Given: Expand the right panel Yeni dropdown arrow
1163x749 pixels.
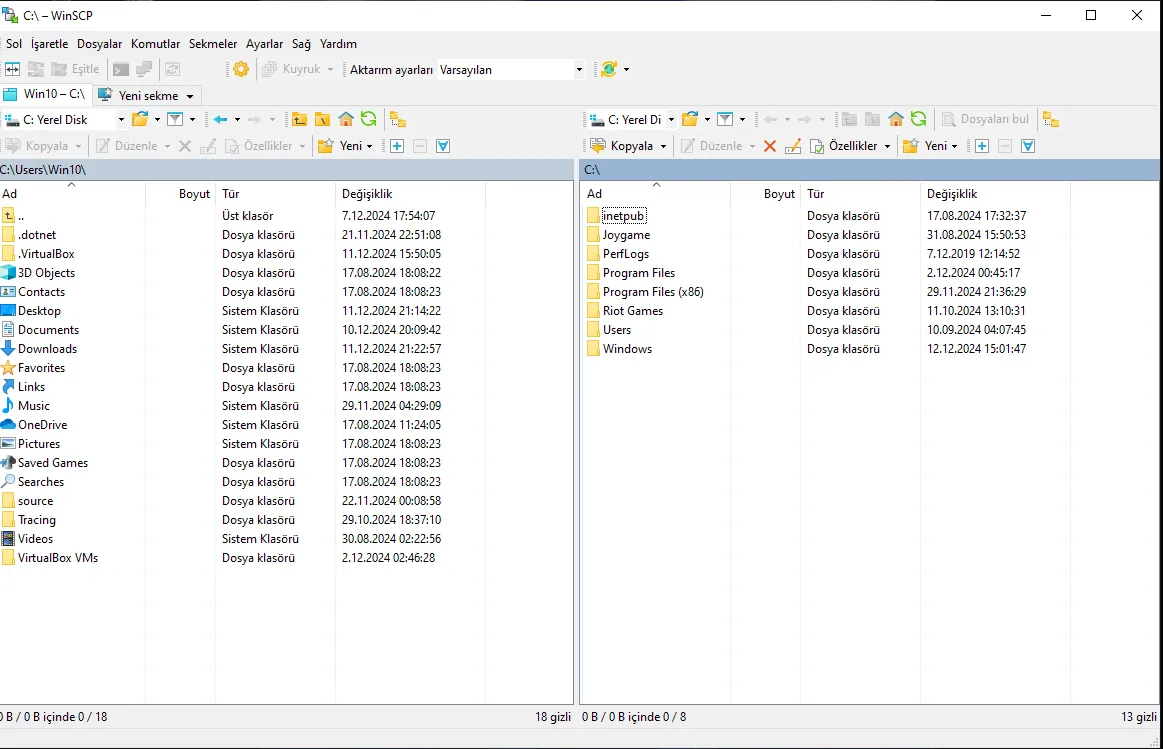Looking at the screenshot, I should (954, 146).
